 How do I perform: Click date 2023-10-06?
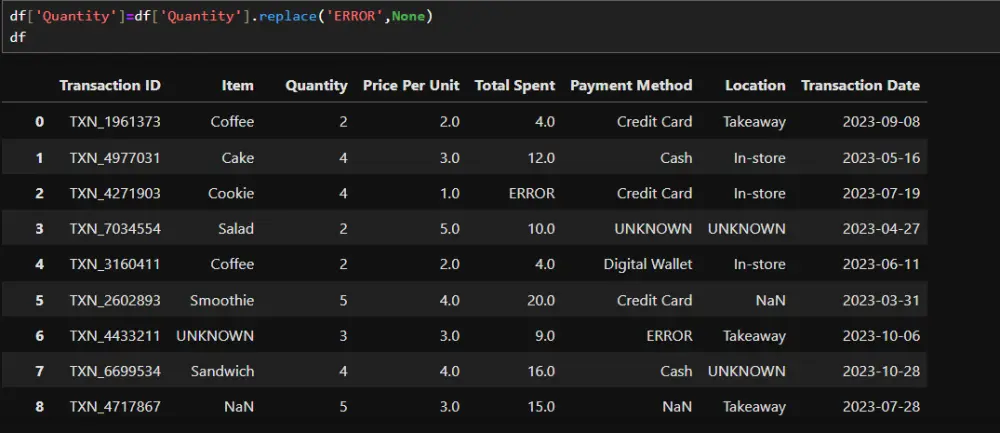881,335
